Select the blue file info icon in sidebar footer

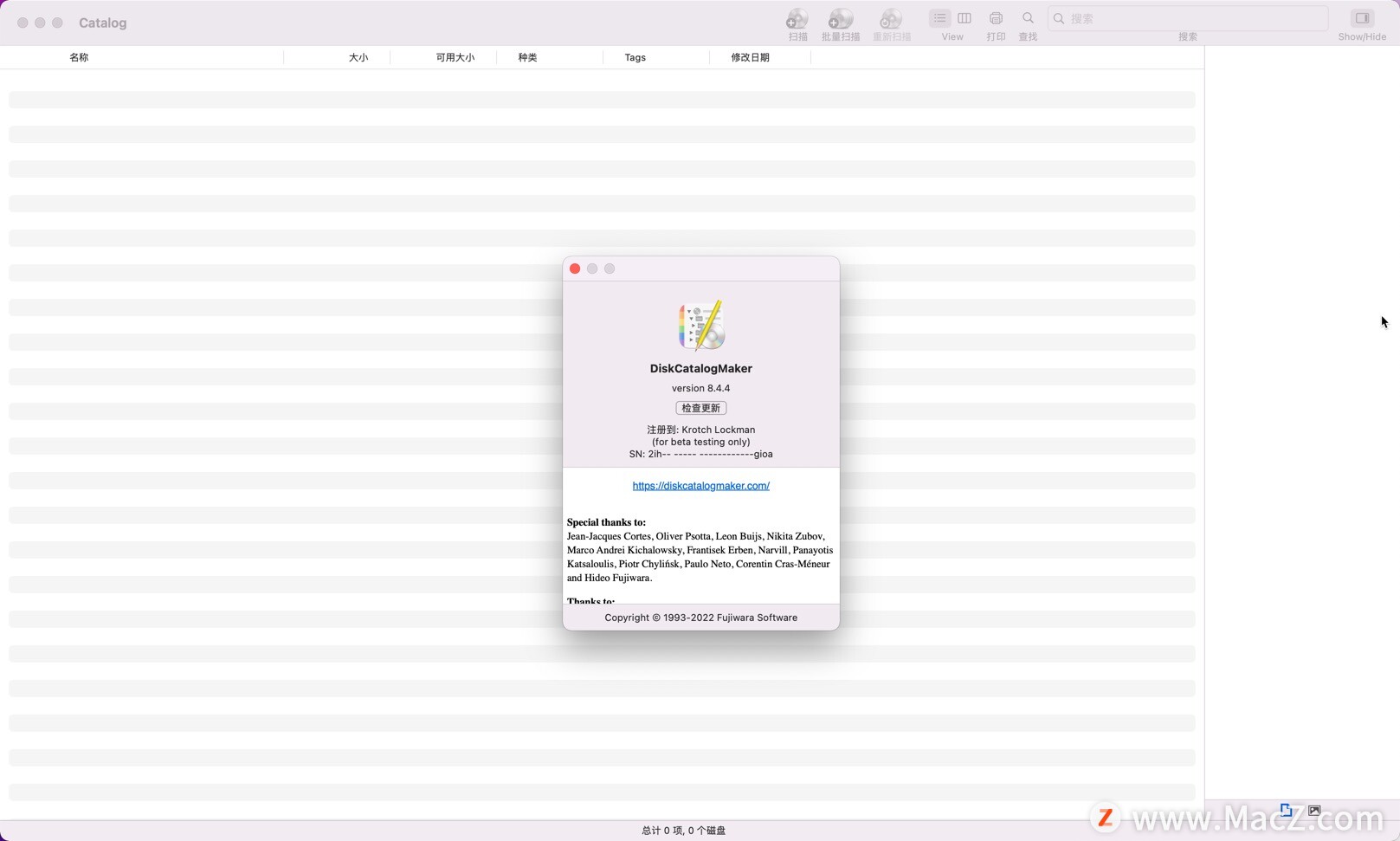[1286, 811]
